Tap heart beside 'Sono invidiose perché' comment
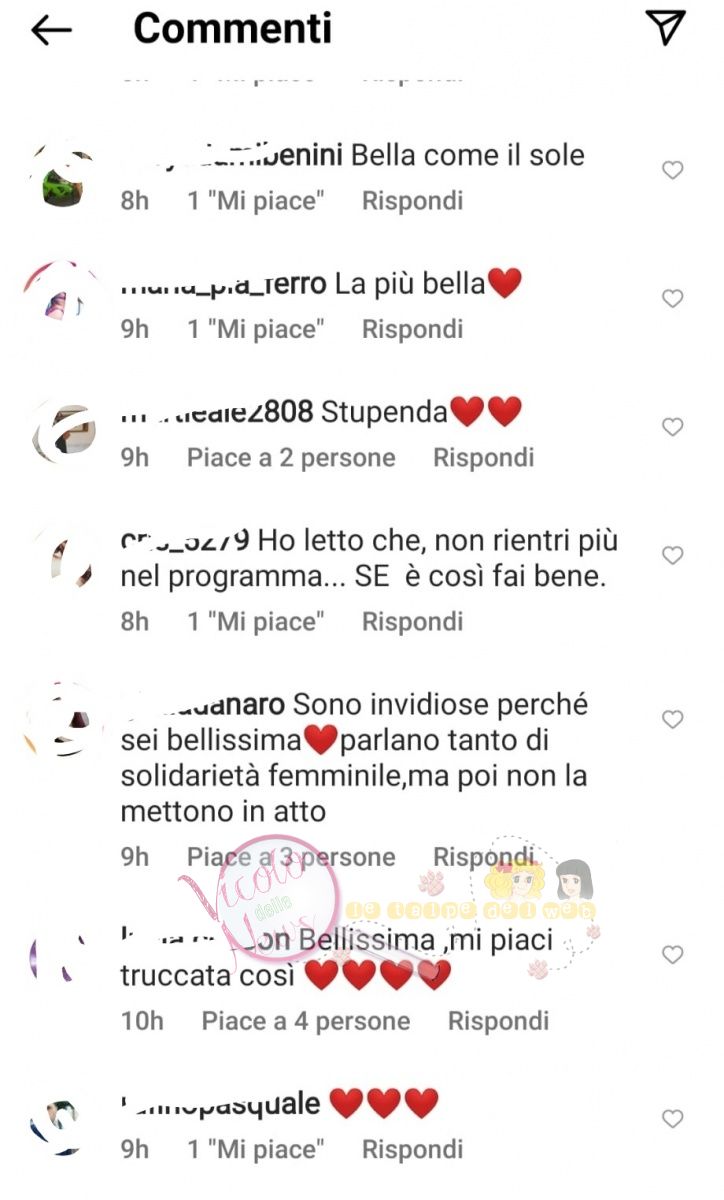The image size is (724, 1200). [673, 719]
